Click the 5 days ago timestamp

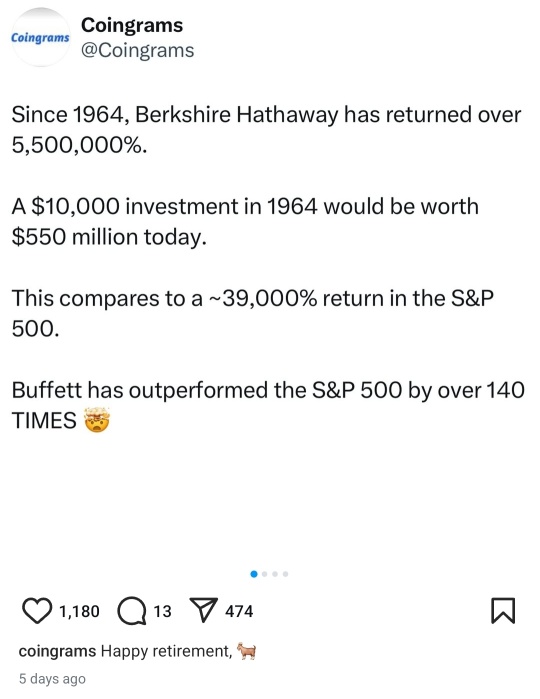pyautogui.click(x=52, y=678)
